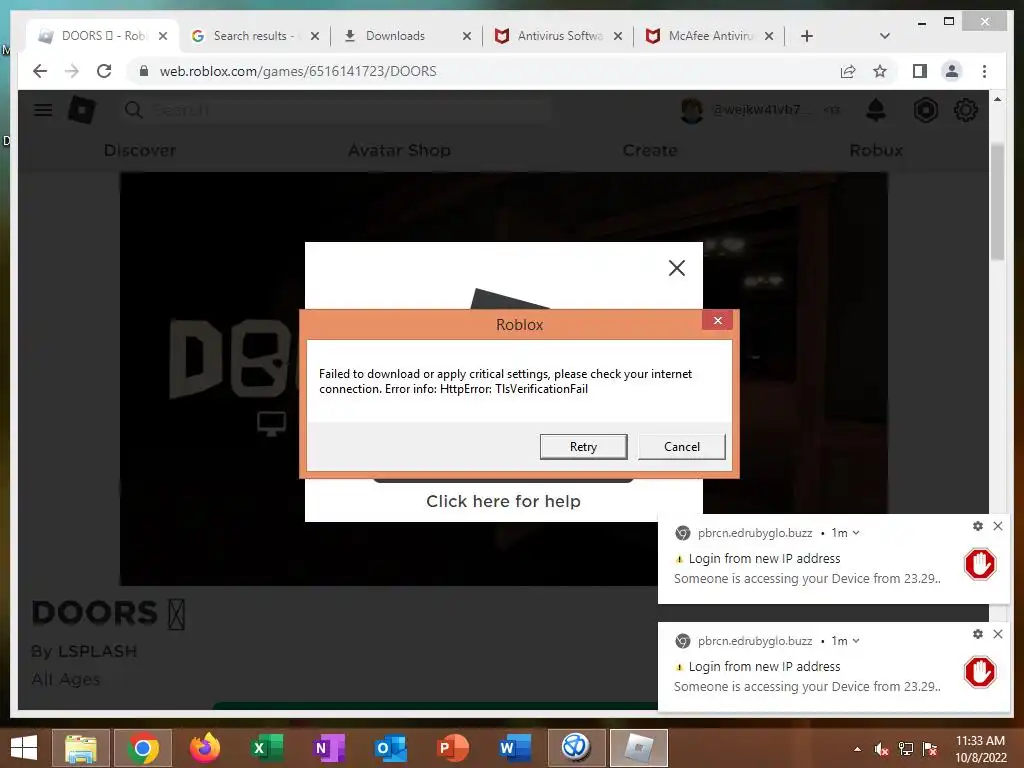Share this page icon
This screenshot has width=1024, height=768.
[x=848, y=71]
